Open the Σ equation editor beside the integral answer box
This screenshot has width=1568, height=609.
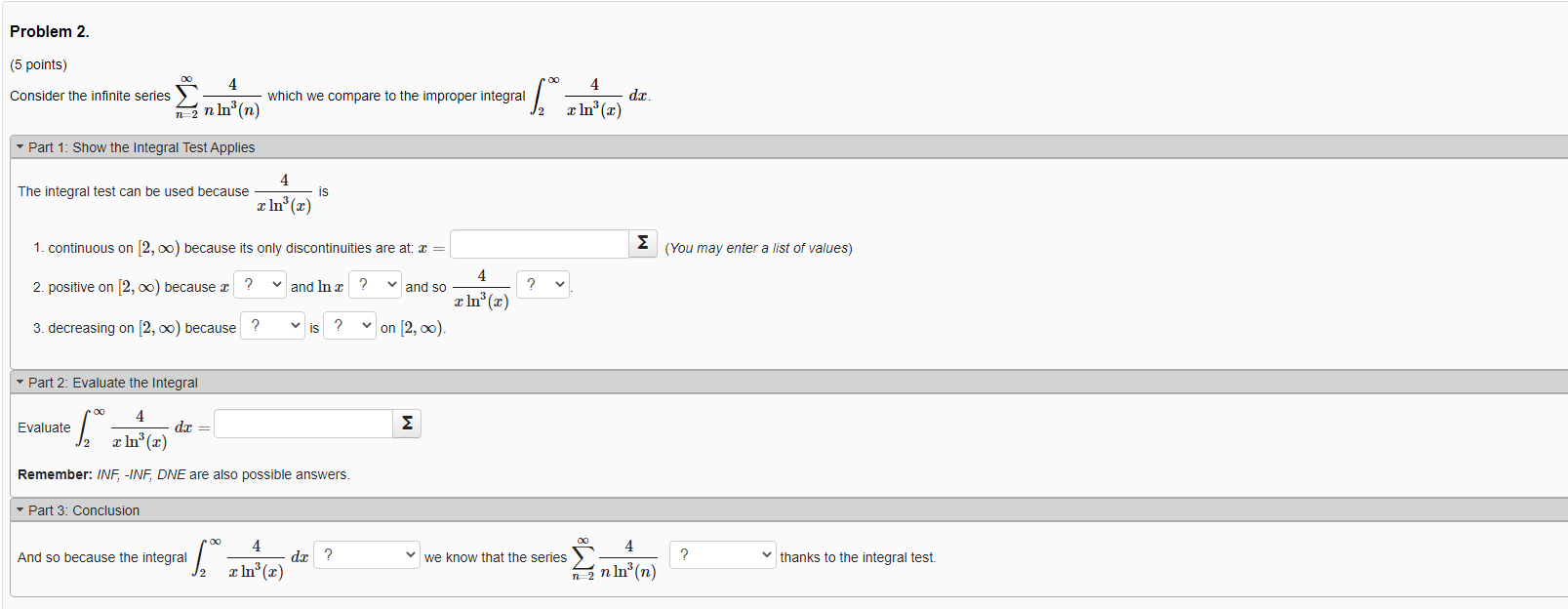pos(407,424)
